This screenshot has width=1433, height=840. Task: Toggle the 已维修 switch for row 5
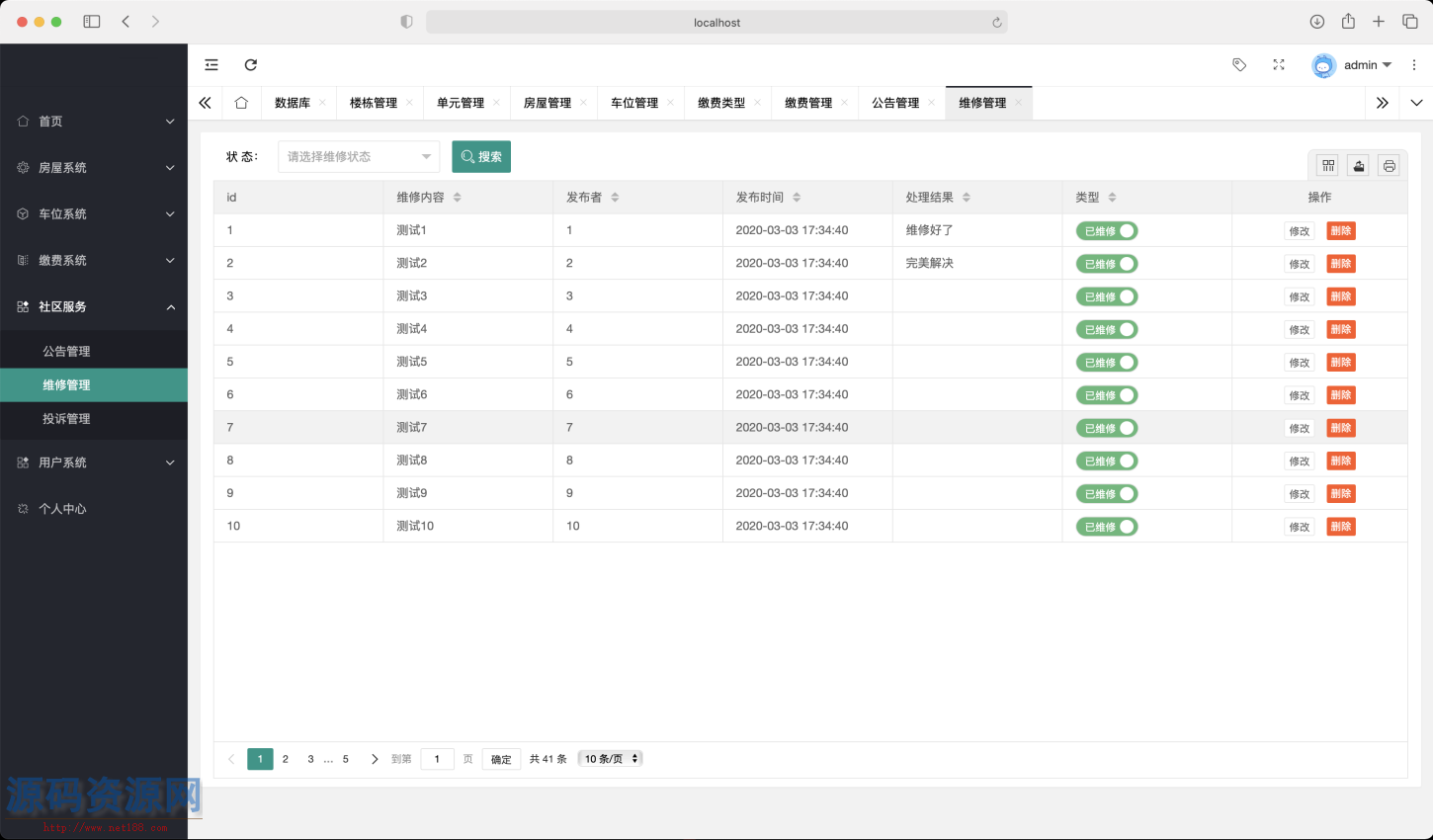(1107, 363)
